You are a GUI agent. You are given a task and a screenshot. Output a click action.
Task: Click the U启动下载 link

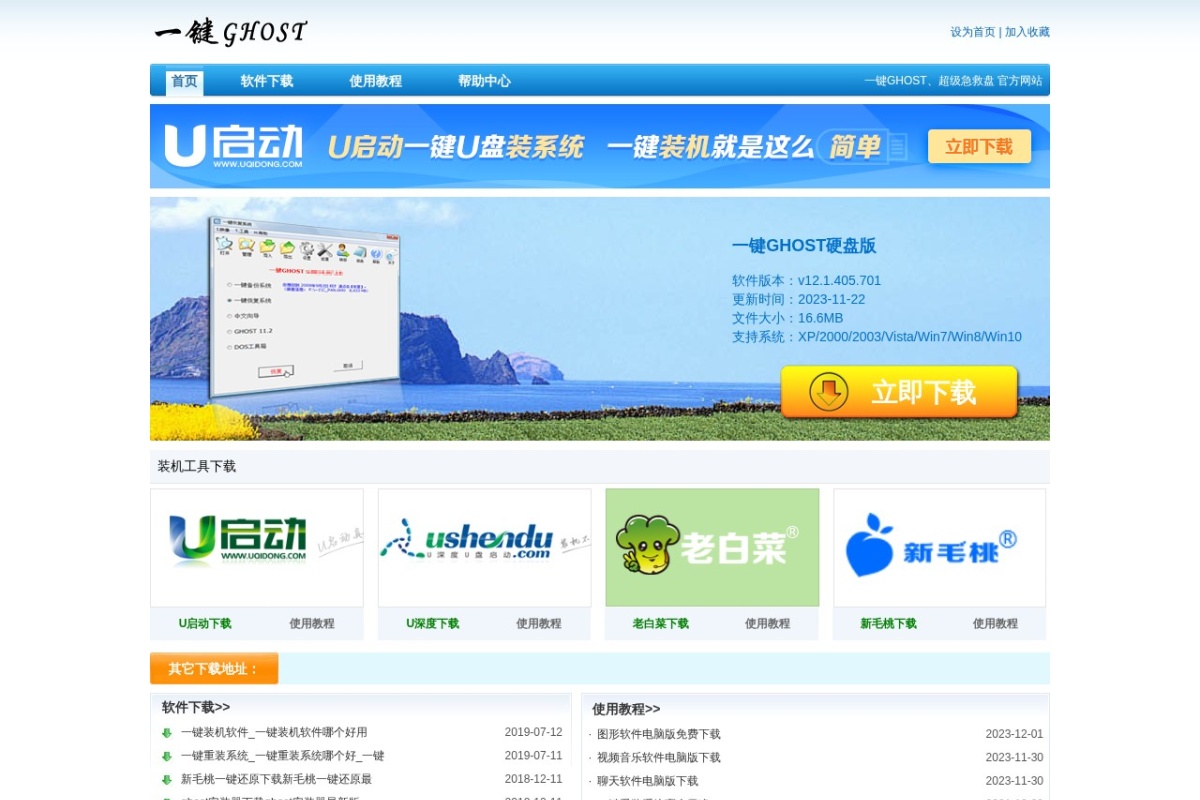click(x=205, y=623)
